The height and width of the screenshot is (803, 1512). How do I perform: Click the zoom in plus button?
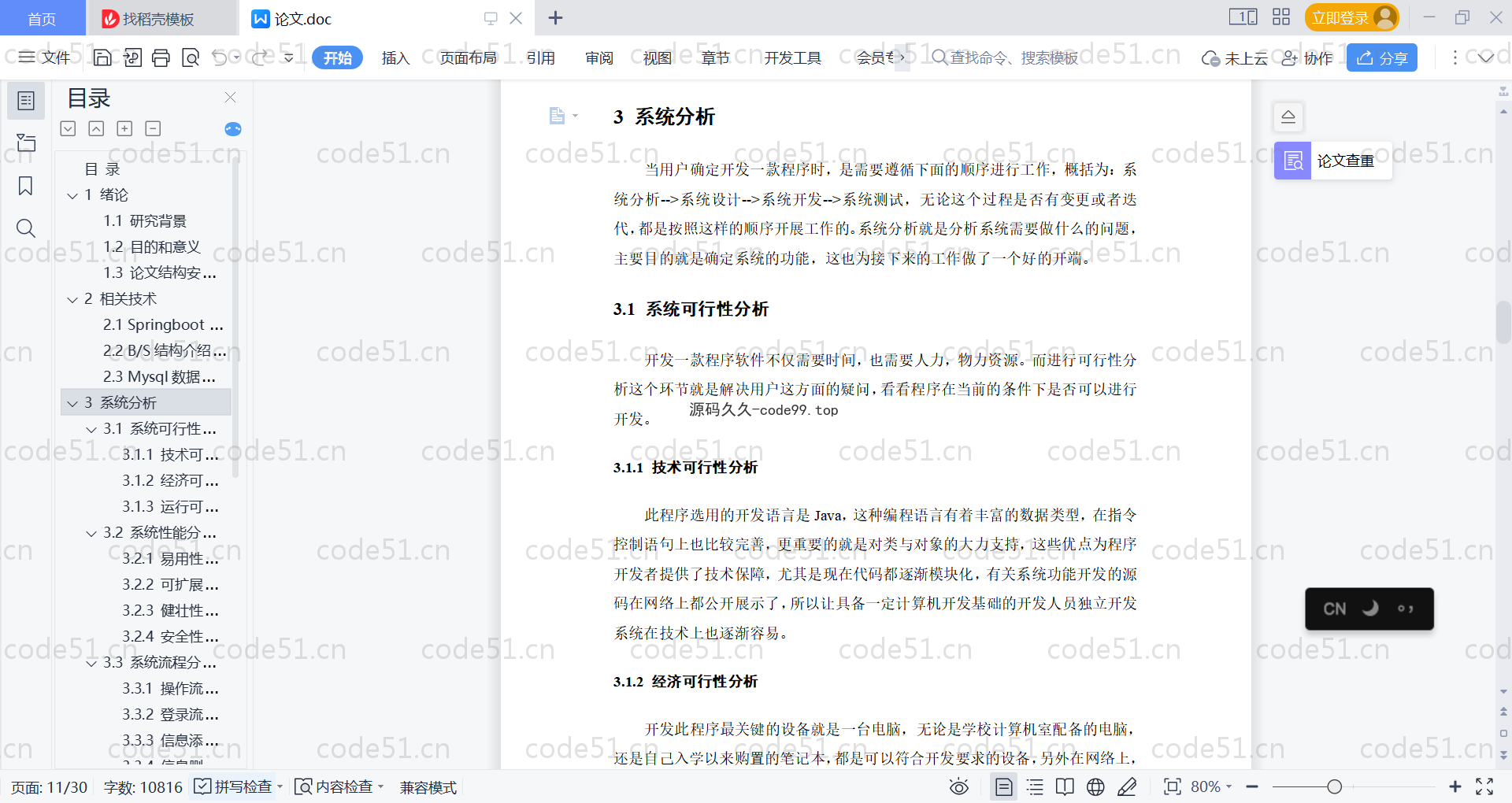(x=1455, y=786)
